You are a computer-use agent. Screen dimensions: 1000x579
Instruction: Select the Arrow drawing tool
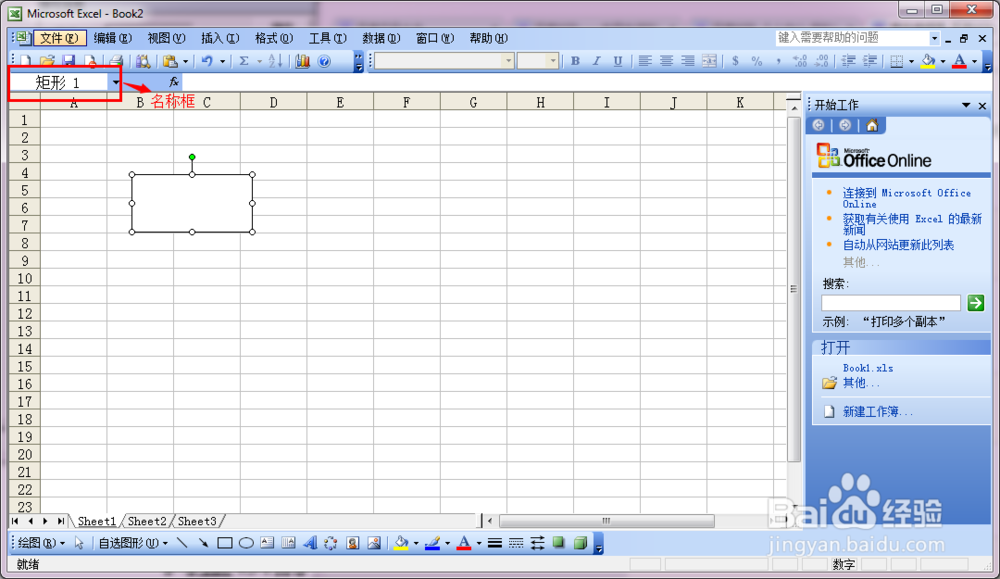tap(203, 543)
